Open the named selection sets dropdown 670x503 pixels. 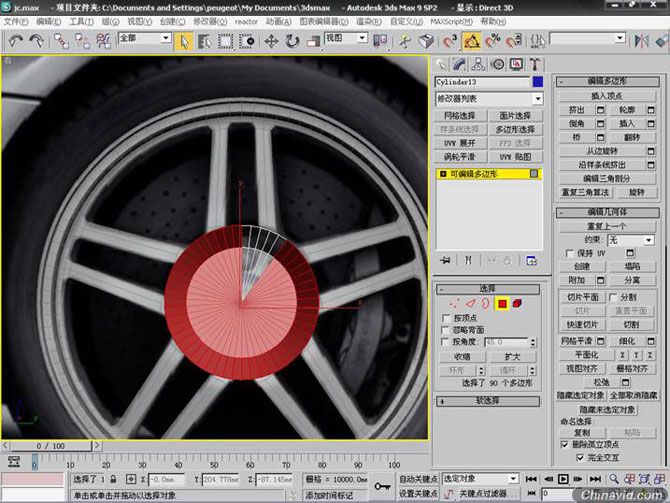pyautogui.click(x=587, y=39)
